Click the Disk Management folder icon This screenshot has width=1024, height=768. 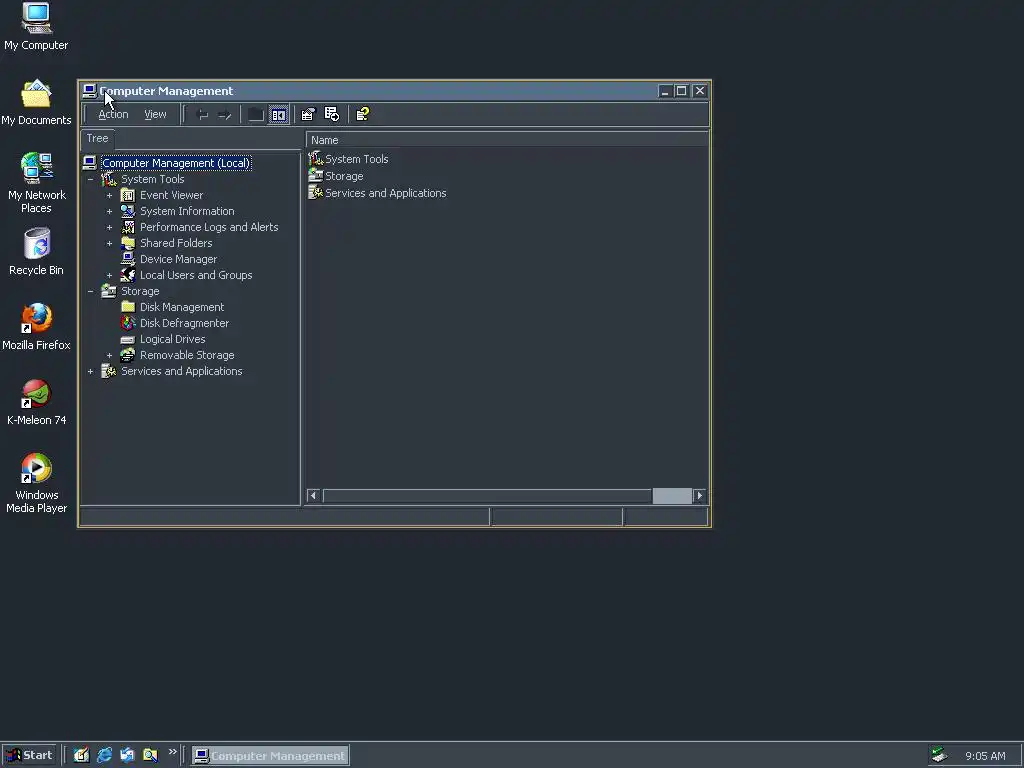[128, 307]
